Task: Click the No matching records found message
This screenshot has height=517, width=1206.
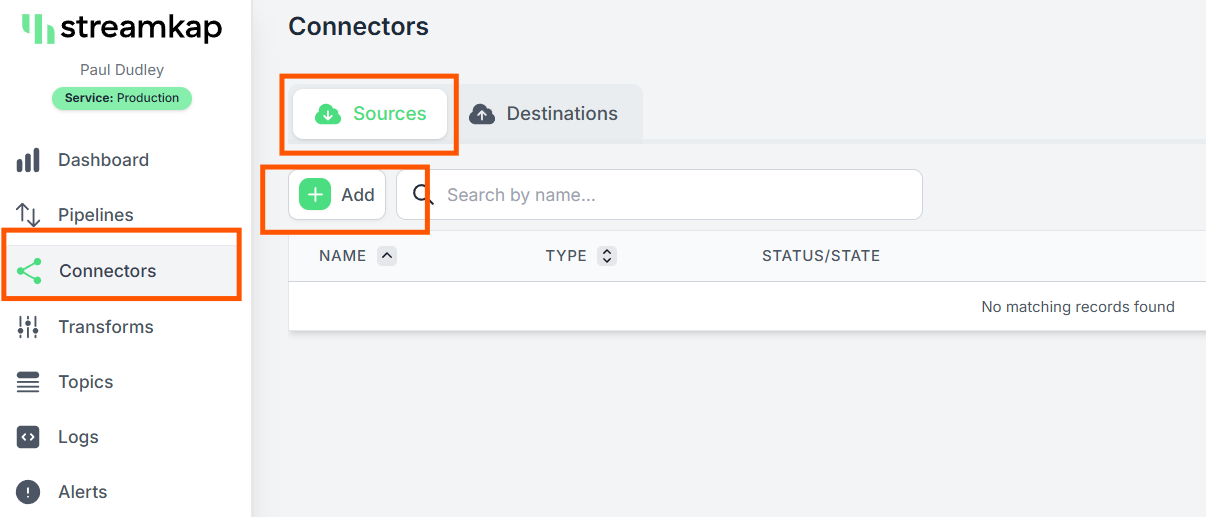Action: tap(1078, 307)
